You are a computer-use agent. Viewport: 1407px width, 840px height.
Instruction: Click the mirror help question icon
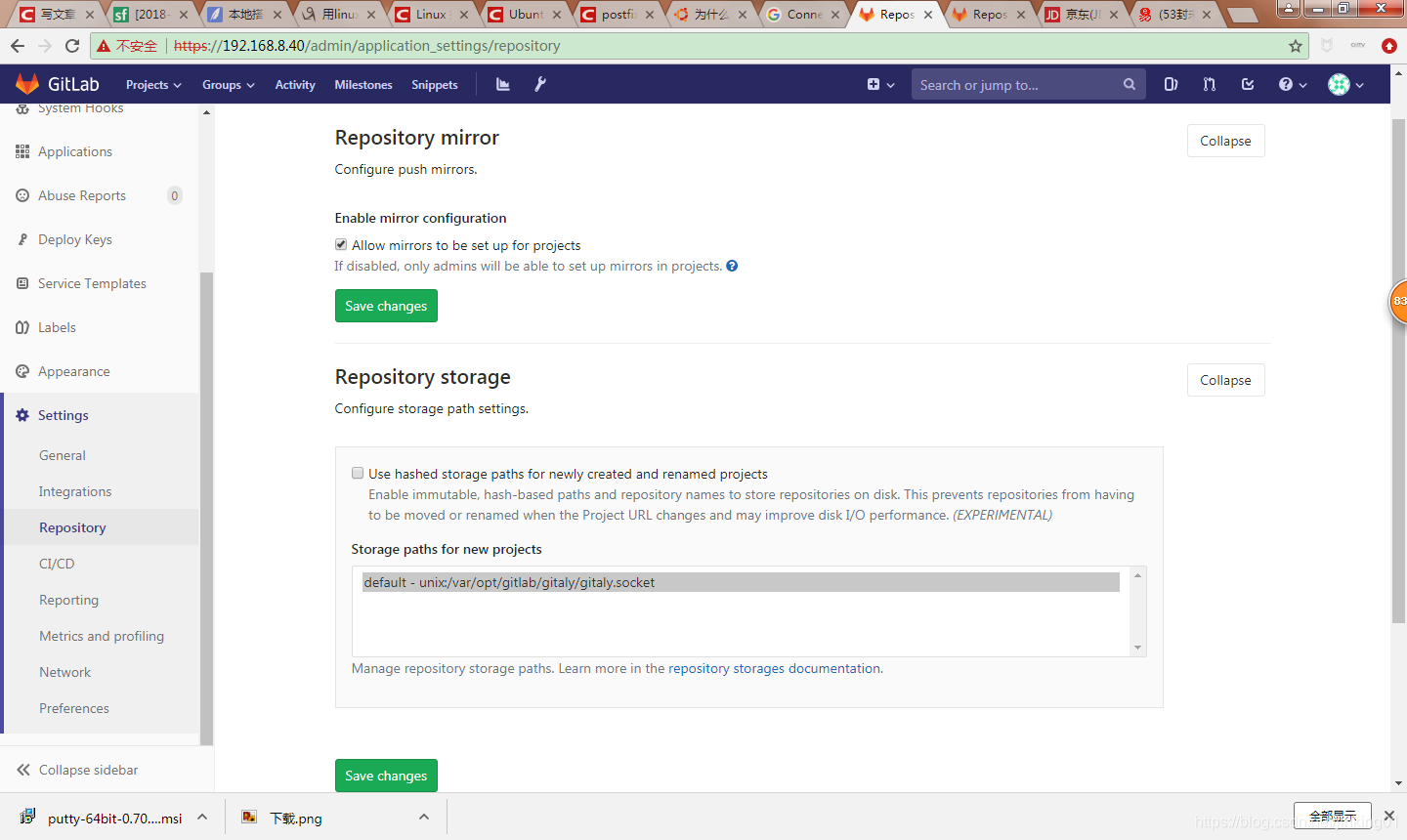coord(732,266)
